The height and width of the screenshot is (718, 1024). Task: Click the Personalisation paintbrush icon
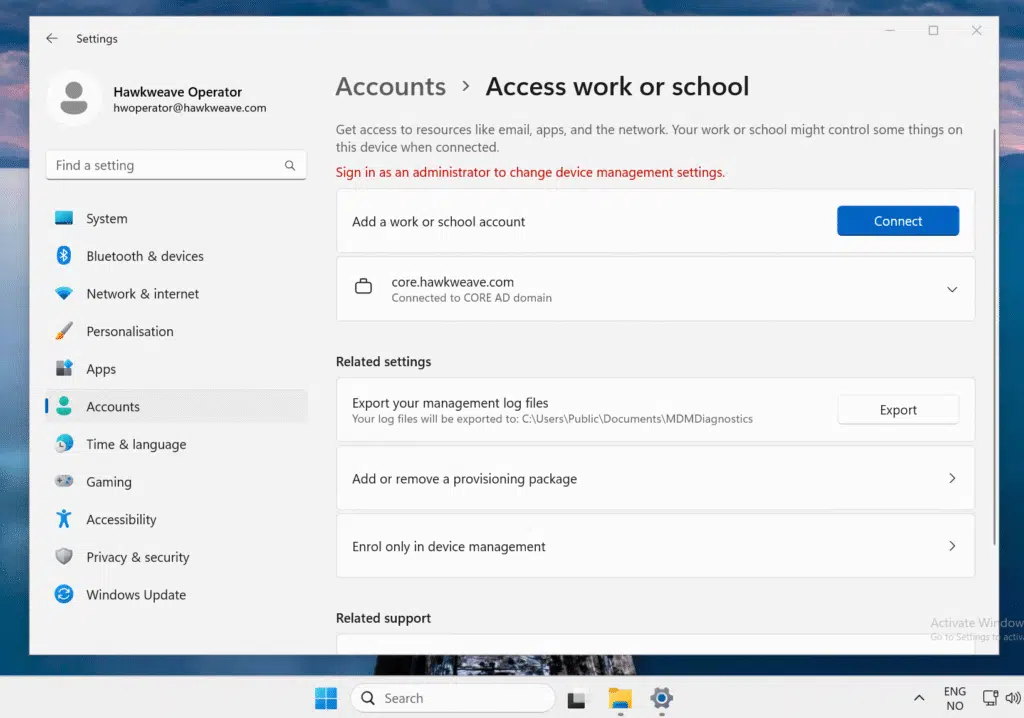(x=64, y=331)
